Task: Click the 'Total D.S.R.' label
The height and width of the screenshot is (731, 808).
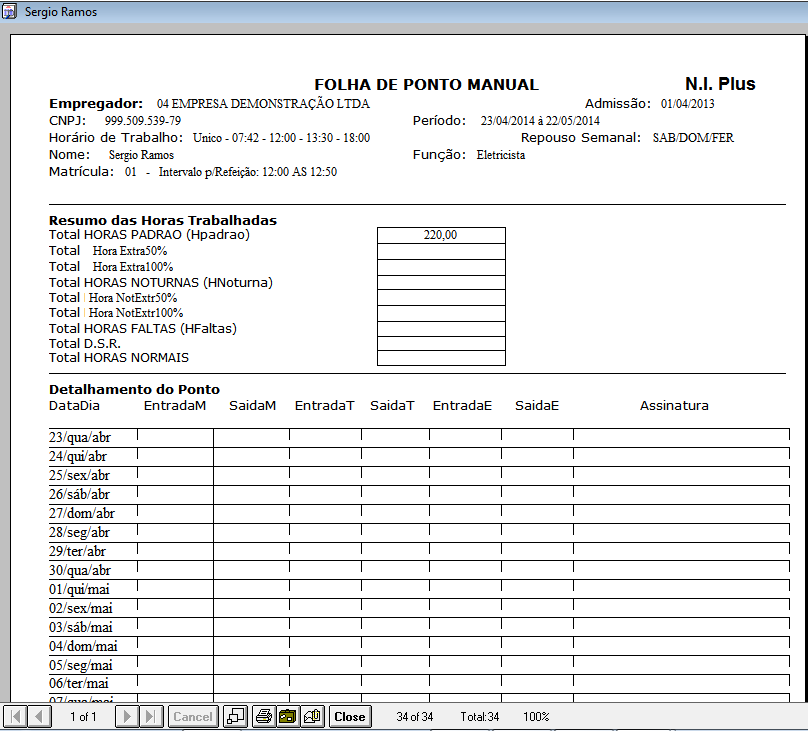Action: 85,344
